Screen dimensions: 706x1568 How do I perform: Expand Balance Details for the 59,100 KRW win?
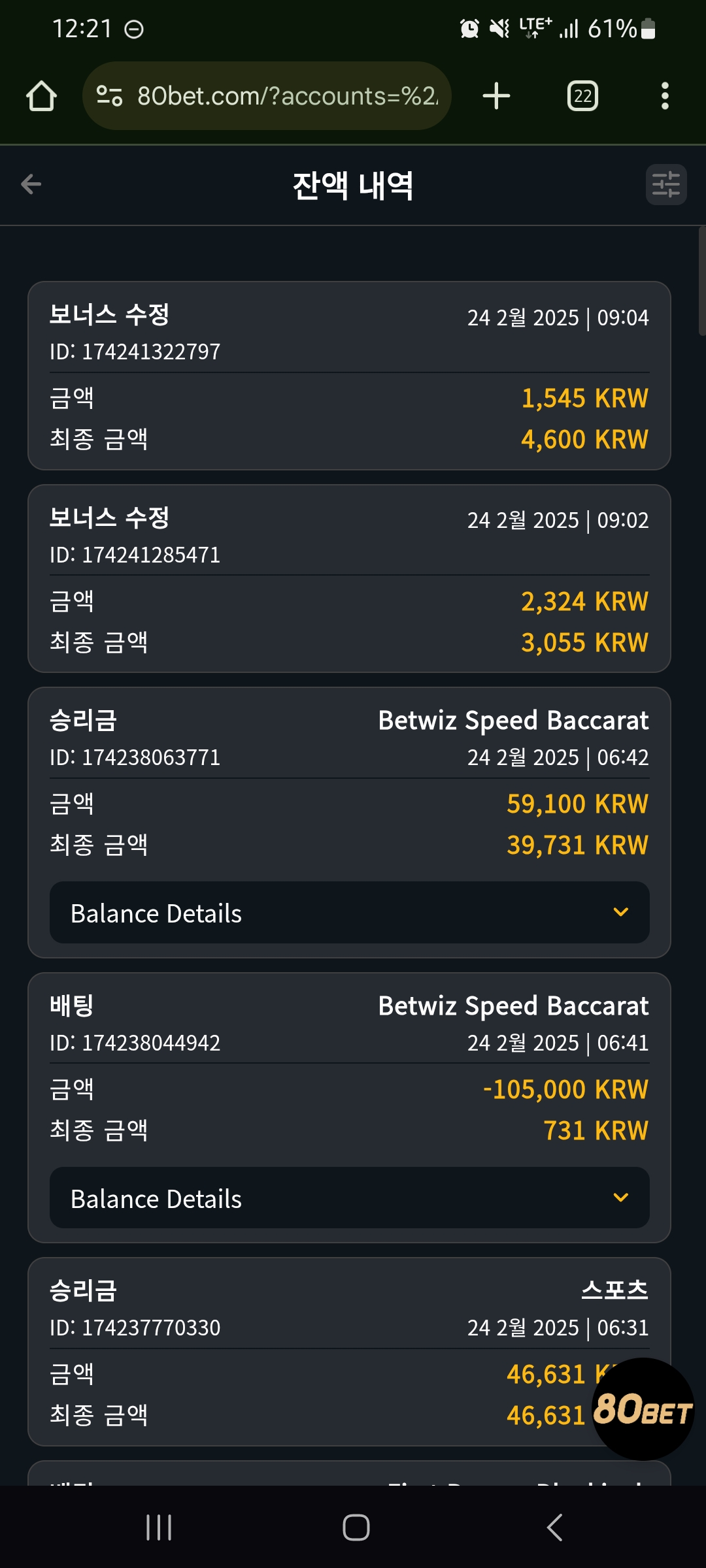pos(350,912)
